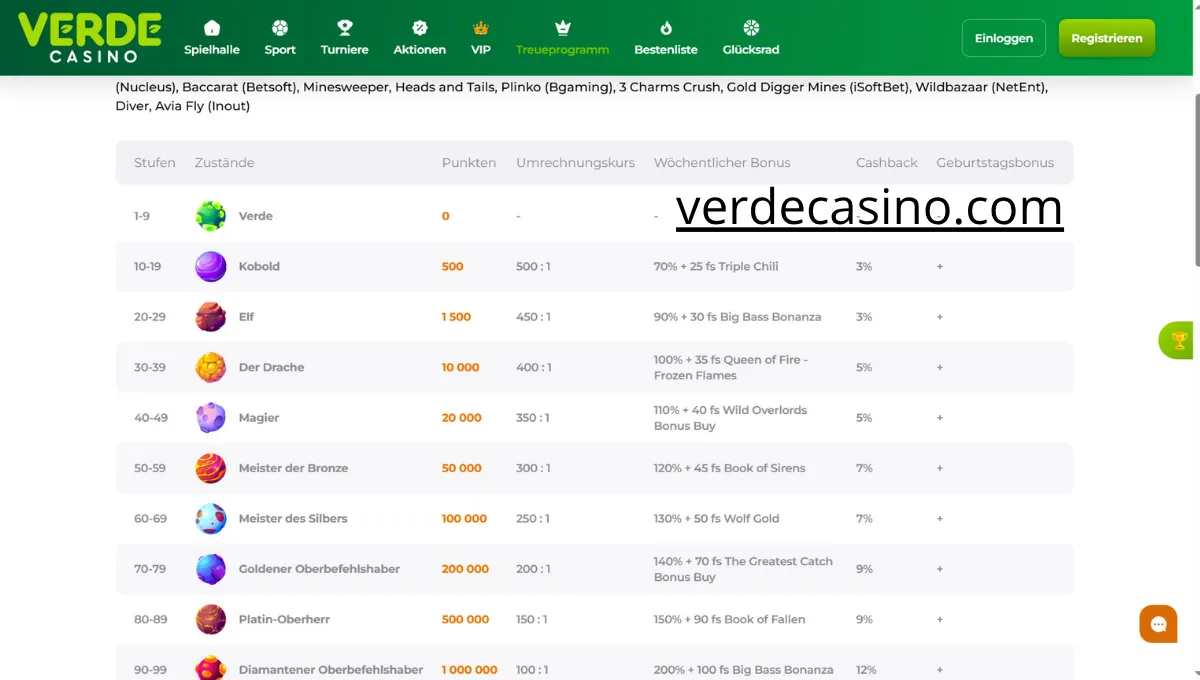Click the orange trophy side widget
Screen dimensions: 1200x680
click(1179, 341)
